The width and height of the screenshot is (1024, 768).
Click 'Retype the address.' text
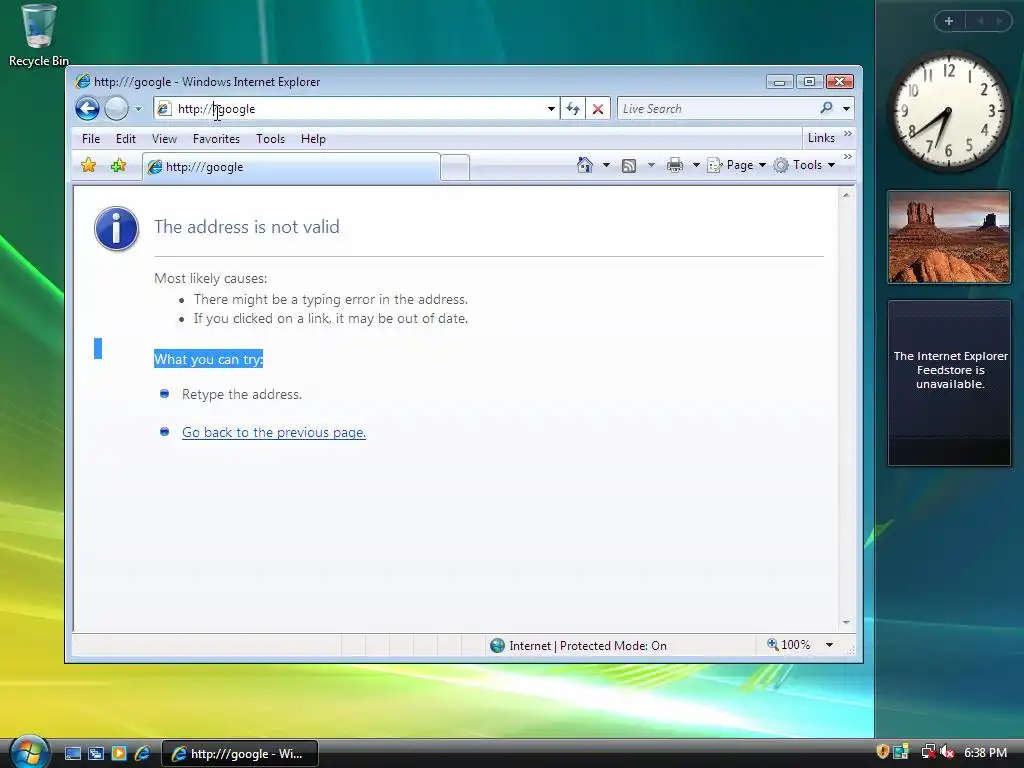[x=242, y=394]
